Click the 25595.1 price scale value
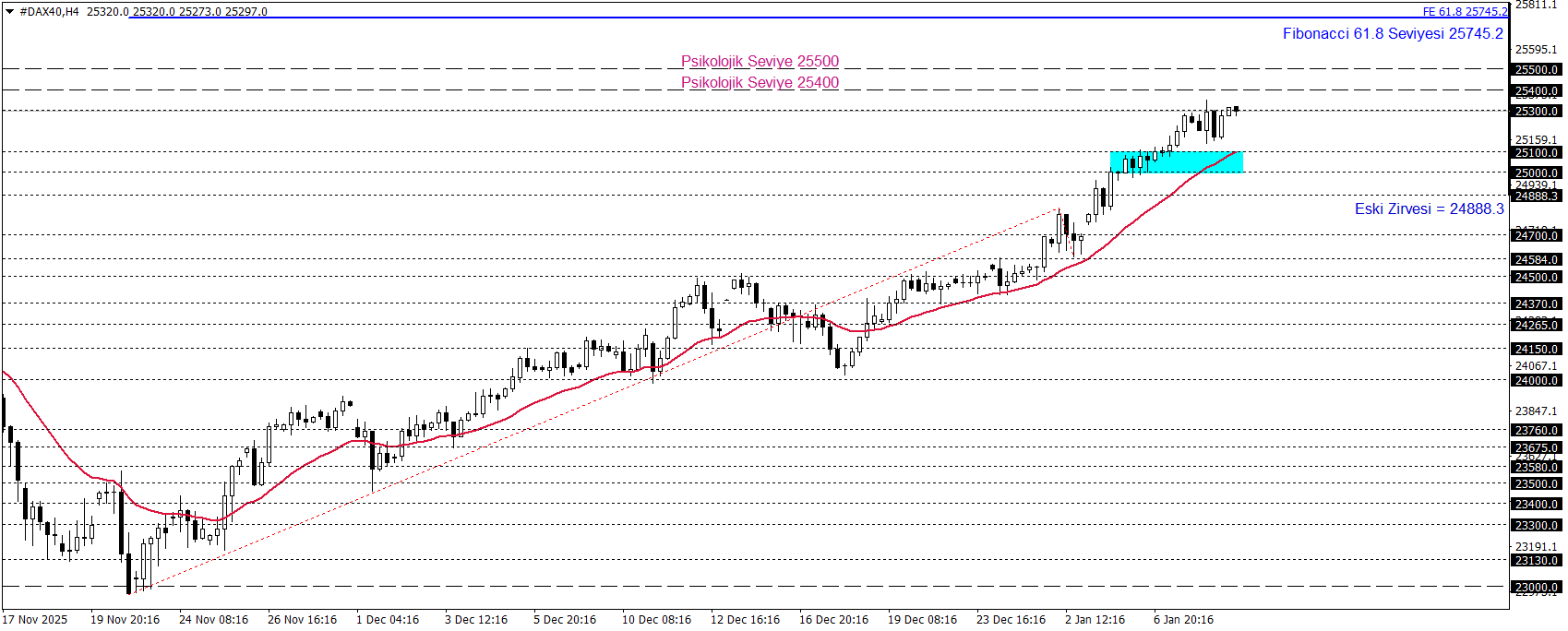Image resolution: width=1568 pixels, height=631 pixels. (1537, 50)
